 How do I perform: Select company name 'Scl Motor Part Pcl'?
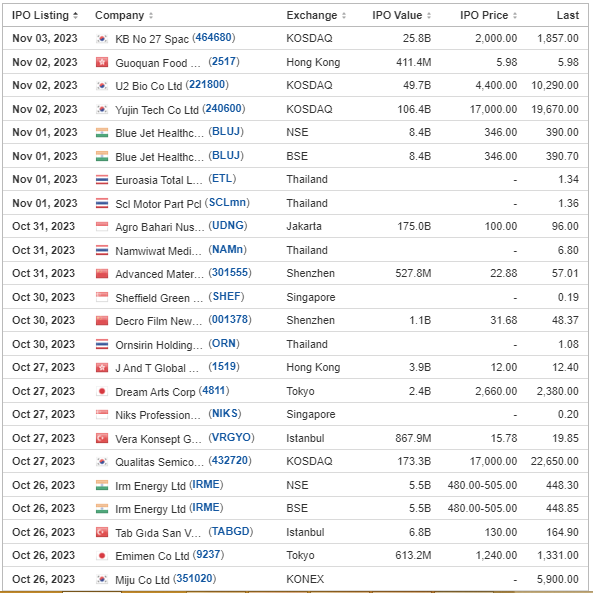[x=158, y=204]
